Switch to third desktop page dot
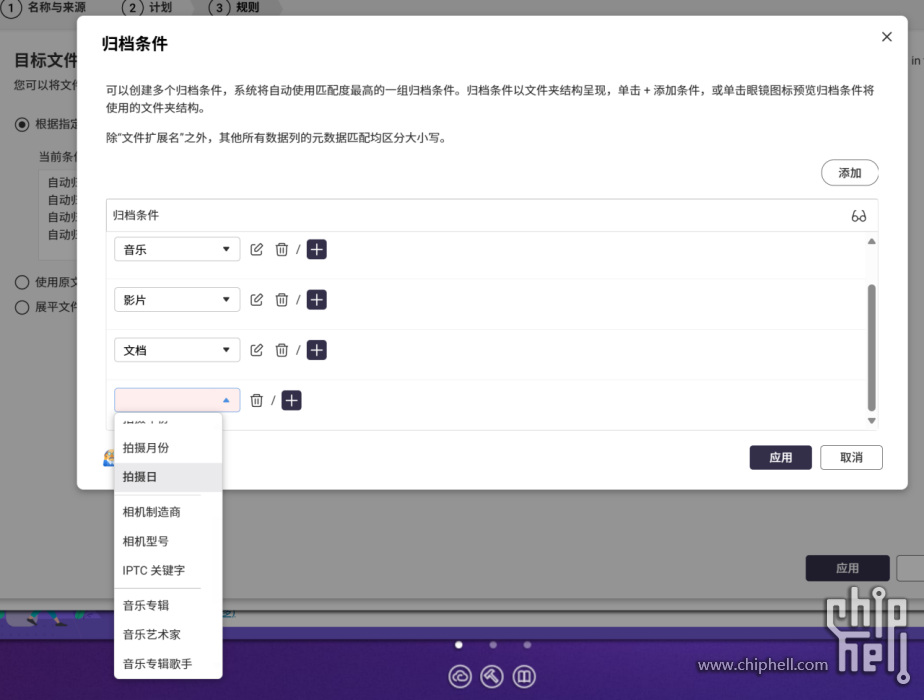The image size is (924, 700). coord(527,645)
